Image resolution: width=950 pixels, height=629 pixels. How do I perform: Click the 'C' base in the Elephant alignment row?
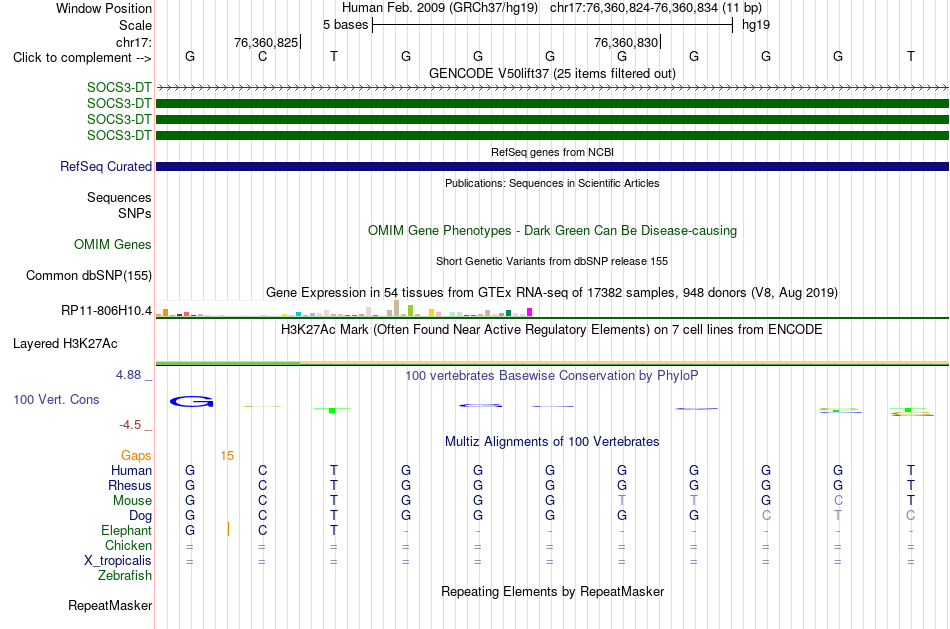click(x=262, y=531)
